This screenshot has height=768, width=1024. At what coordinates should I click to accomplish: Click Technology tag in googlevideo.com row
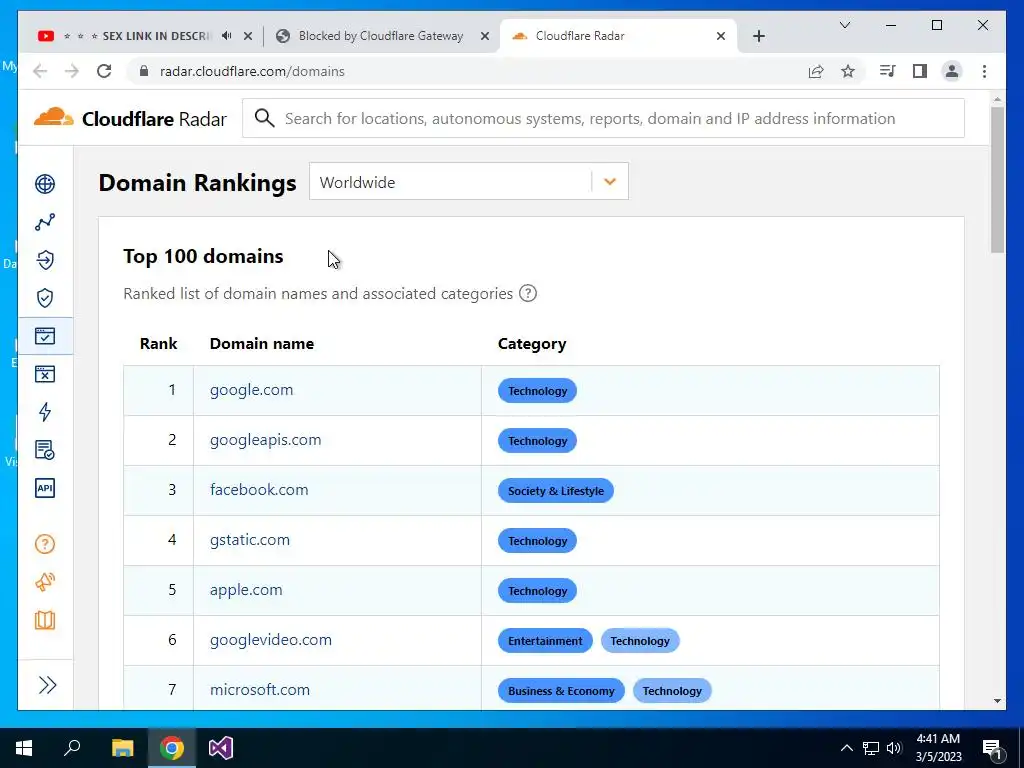click(640, 641)
